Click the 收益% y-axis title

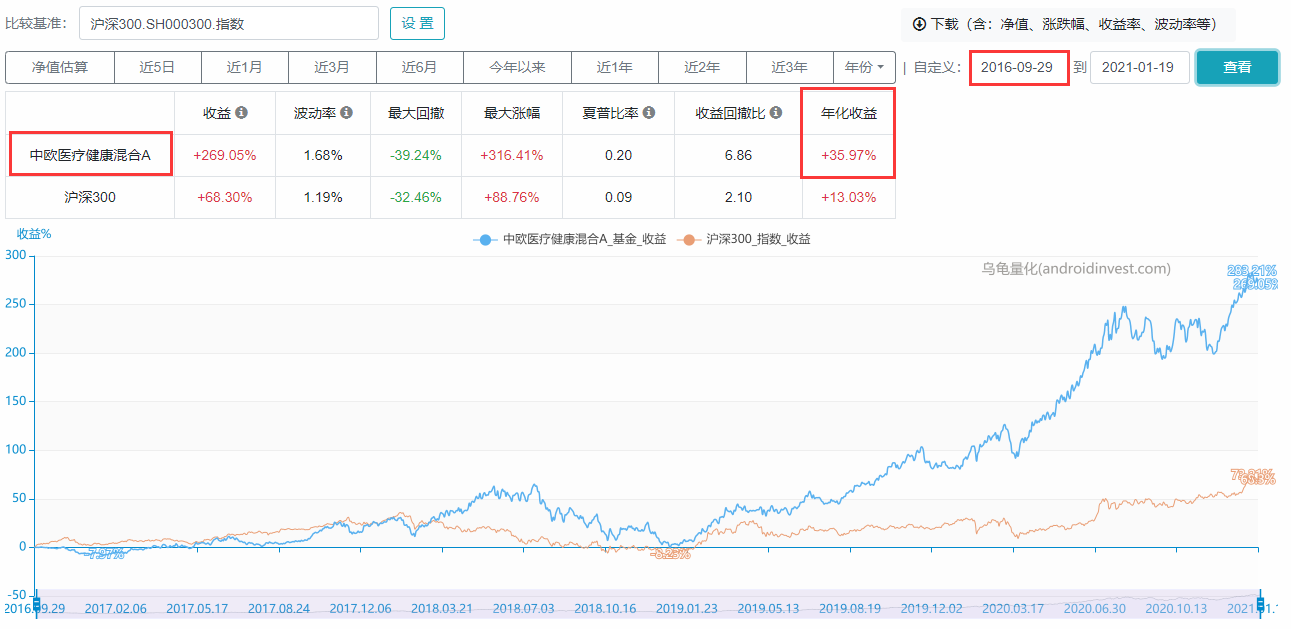33,233
